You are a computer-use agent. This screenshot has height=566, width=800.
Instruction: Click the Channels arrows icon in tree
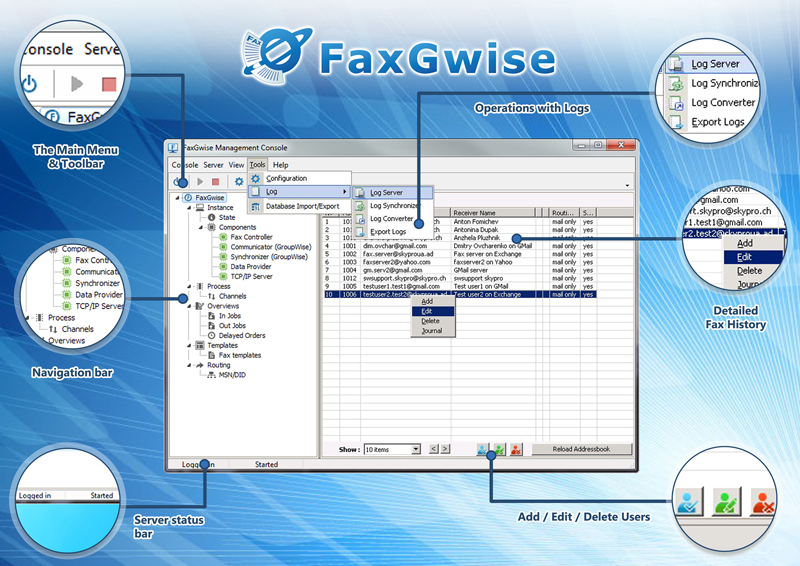[212, 296]
